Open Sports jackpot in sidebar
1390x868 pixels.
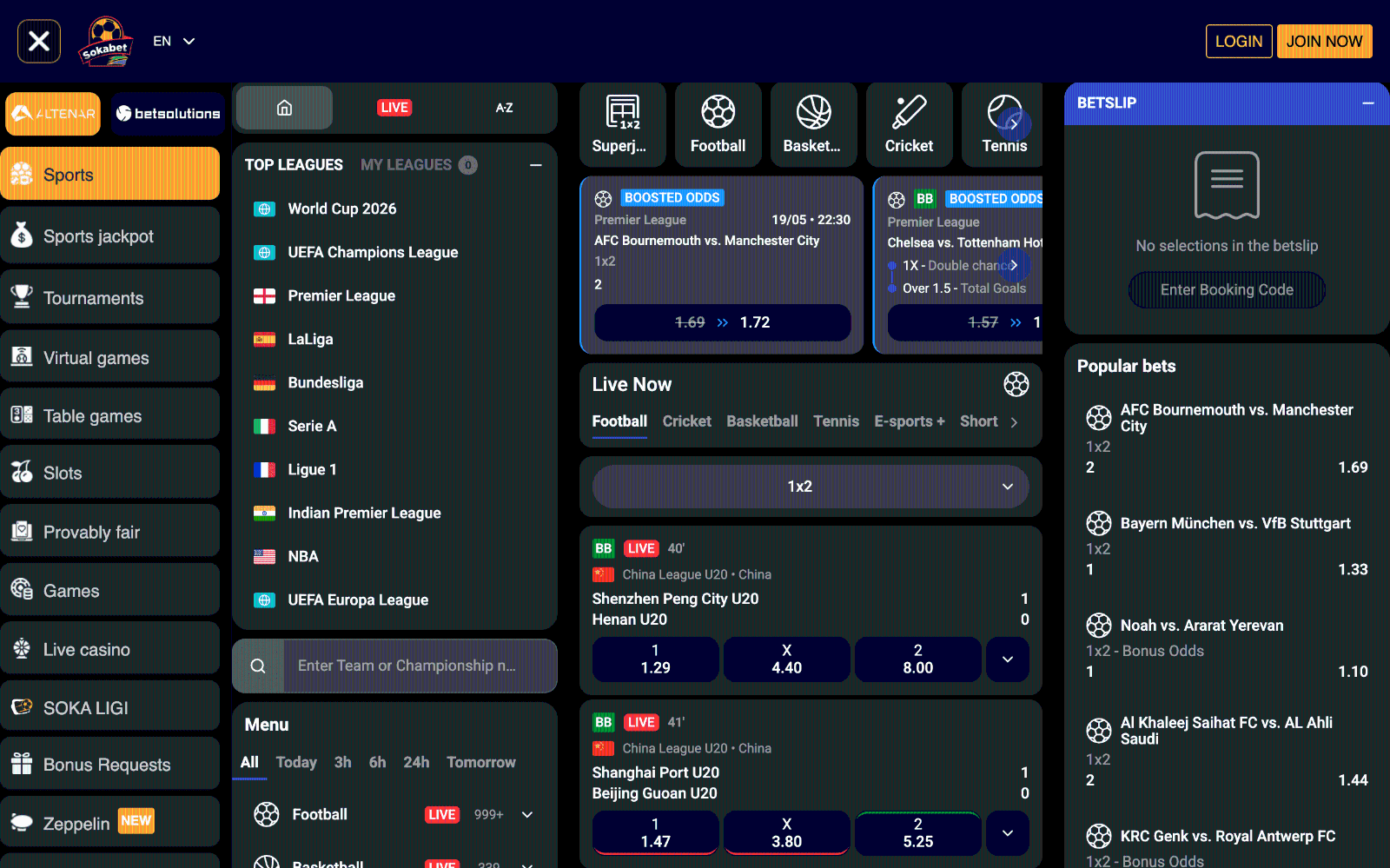(x=110, y=235)
